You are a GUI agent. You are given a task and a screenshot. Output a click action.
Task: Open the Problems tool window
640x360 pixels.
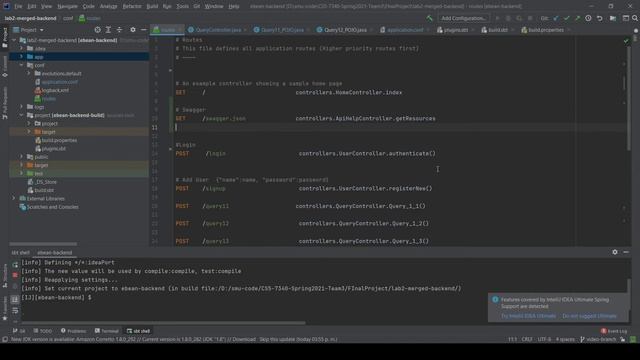coord(73,331)
